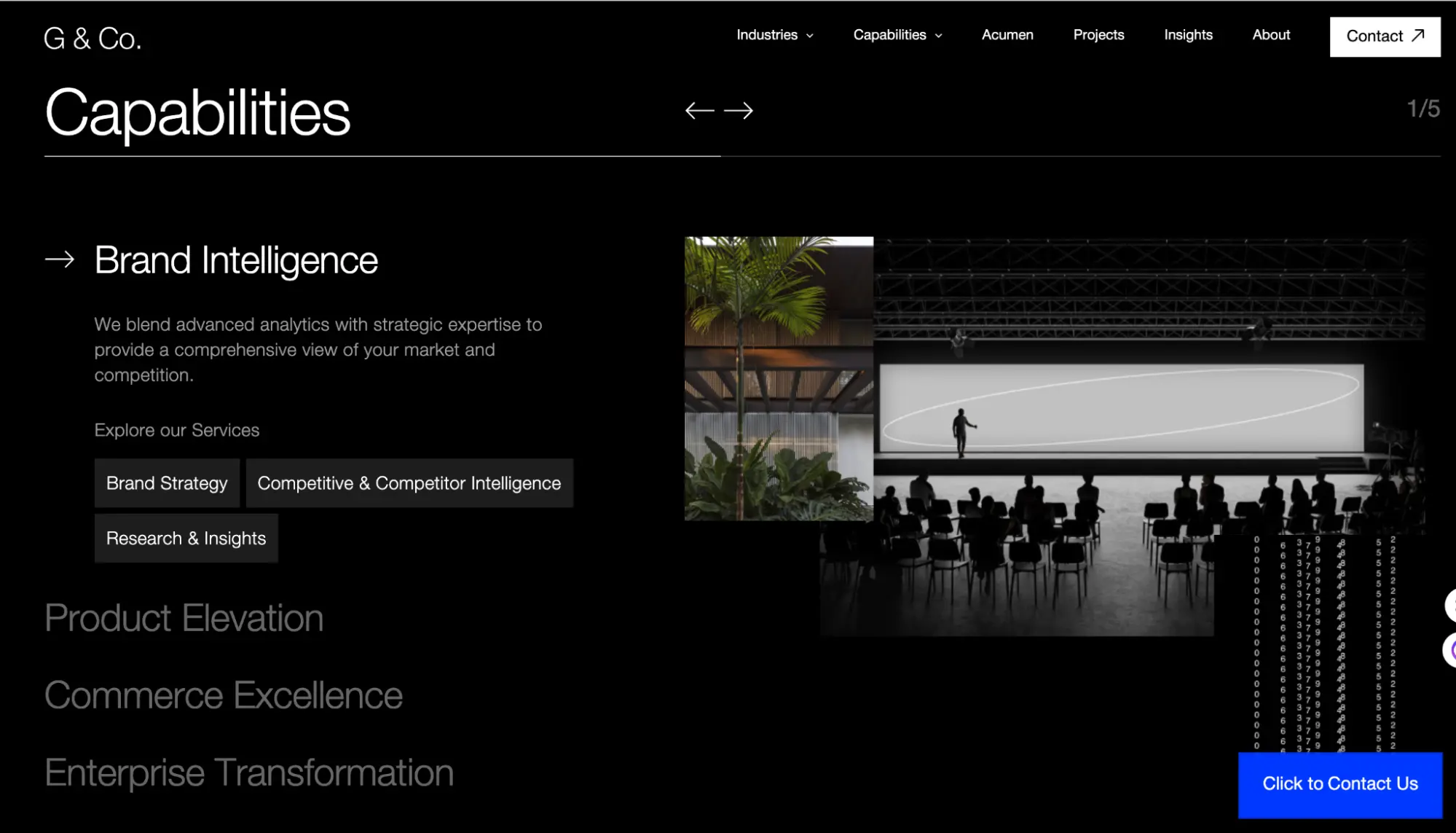Click the Brand Strategy service button
The image size is (1456, 833).
coord(167,483)
